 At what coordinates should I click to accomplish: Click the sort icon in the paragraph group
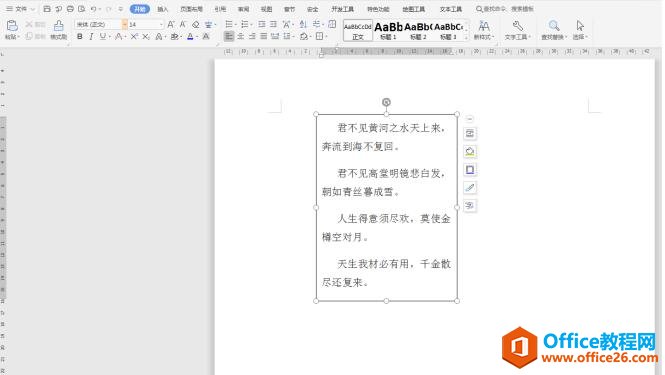pyautogui.click(x=303, y=25)
